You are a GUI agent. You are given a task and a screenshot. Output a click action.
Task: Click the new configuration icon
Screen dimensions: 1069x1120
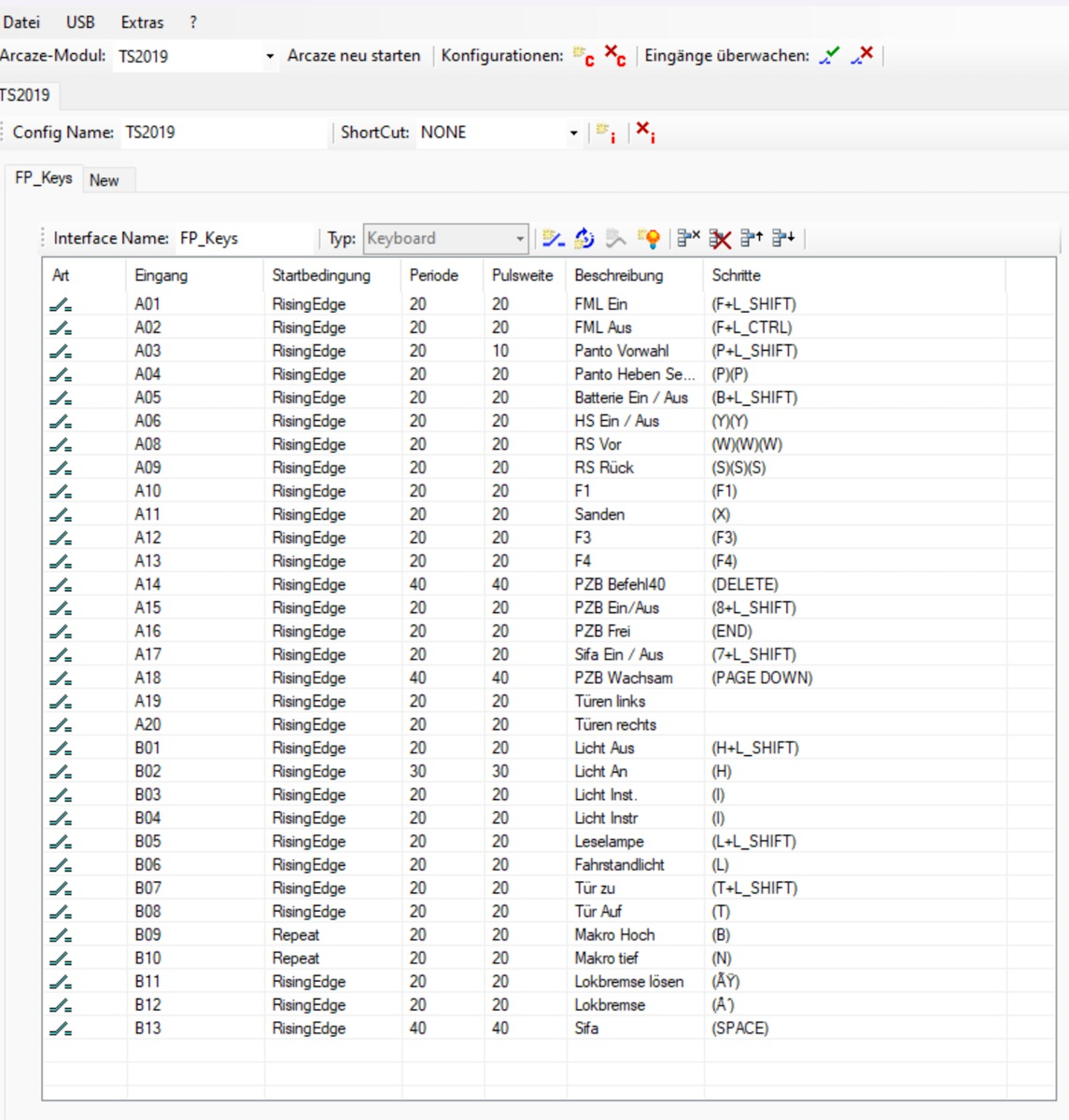coord(583,56)
